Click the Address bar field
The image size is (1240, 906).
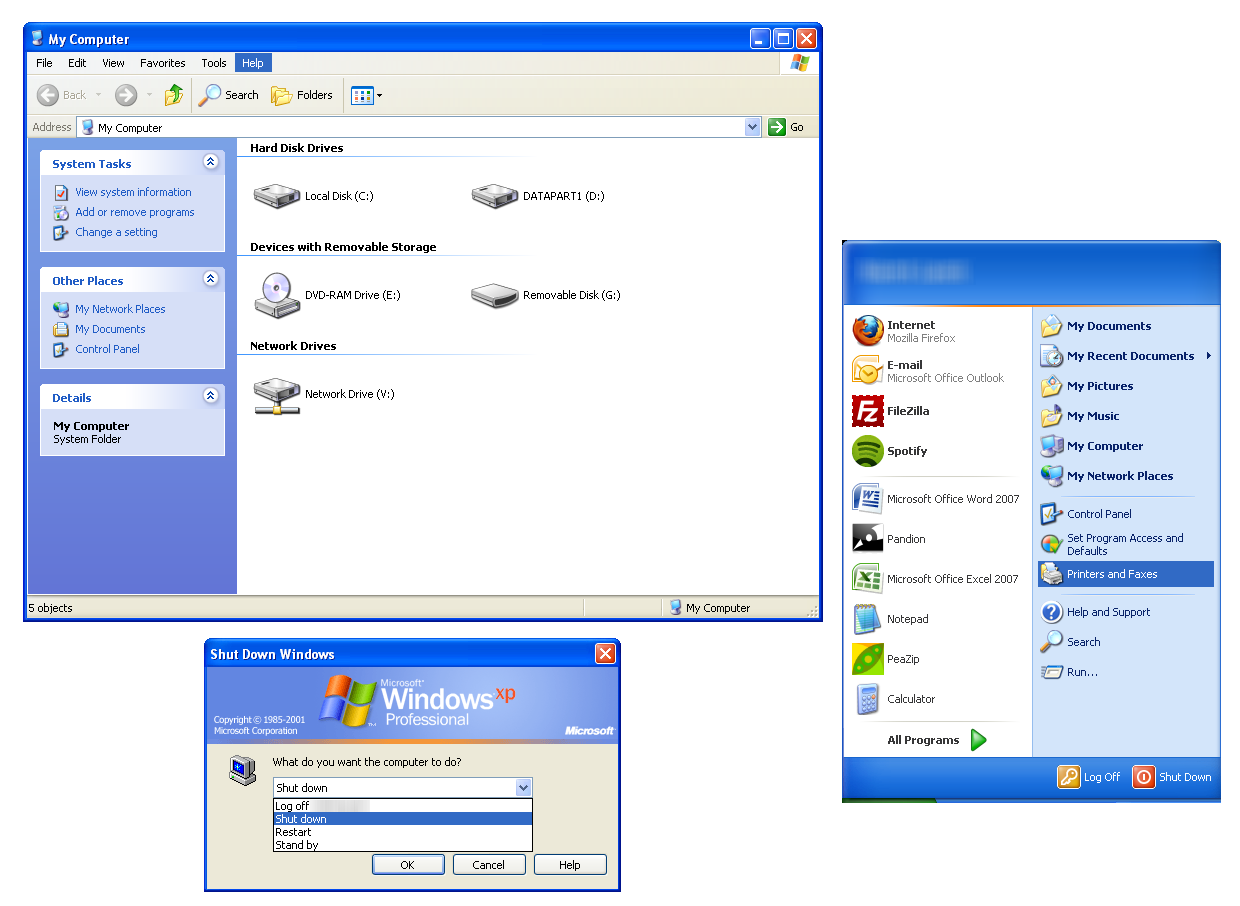(419, 127)
